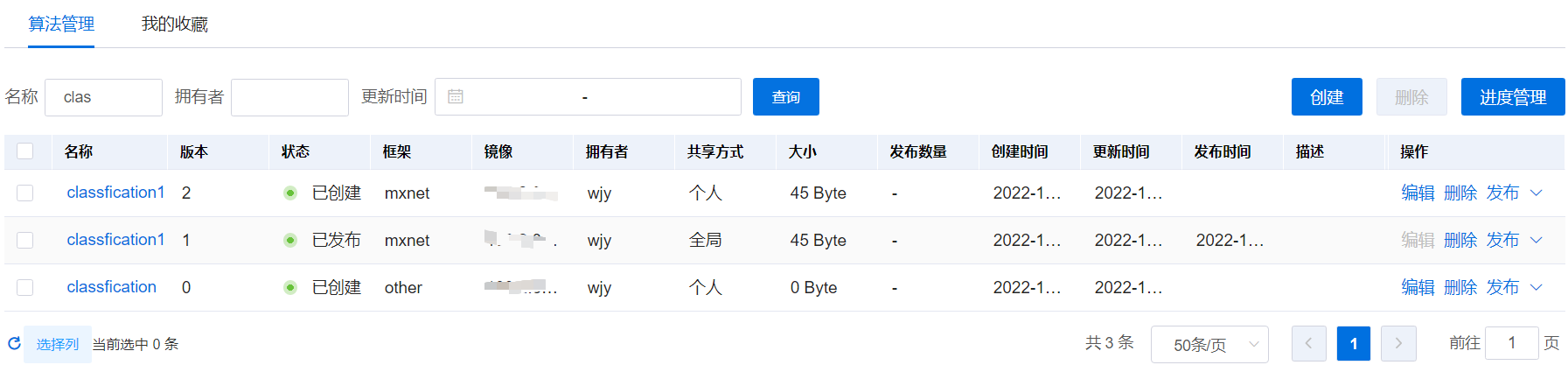Image resolution: width=1568 pixels, height=372 pixels.
Task: Click 编辑 for classfication1 version 2
Action: point(1417,193)
